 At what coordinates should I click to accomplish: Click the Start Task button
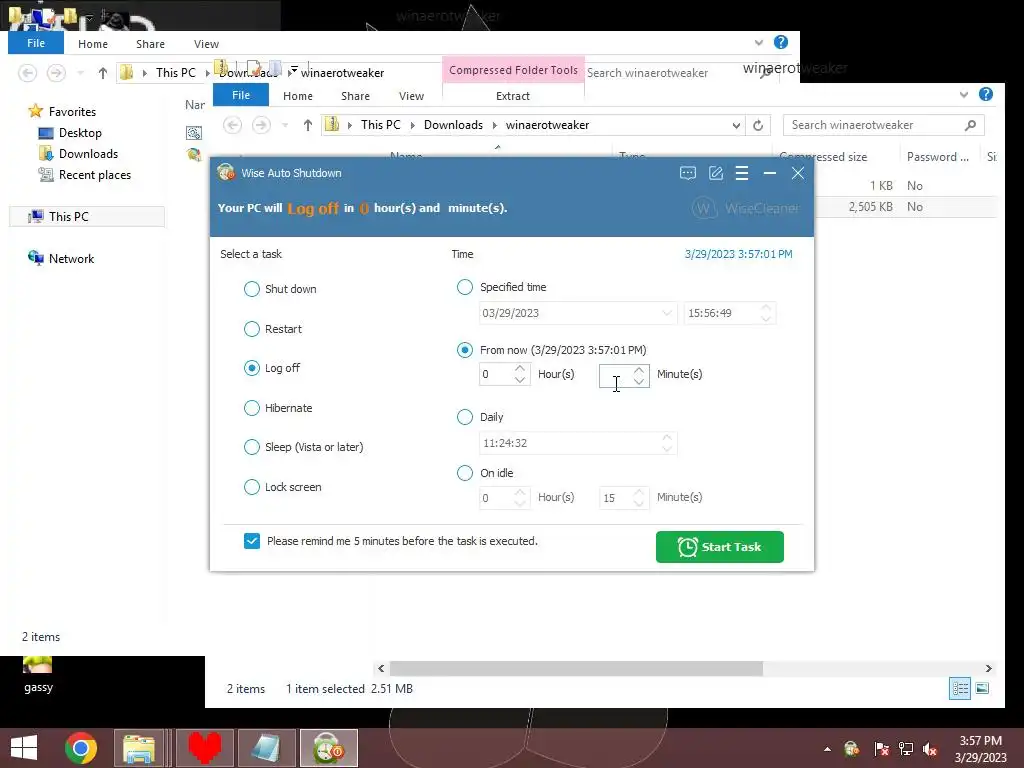tap(720, 547)
